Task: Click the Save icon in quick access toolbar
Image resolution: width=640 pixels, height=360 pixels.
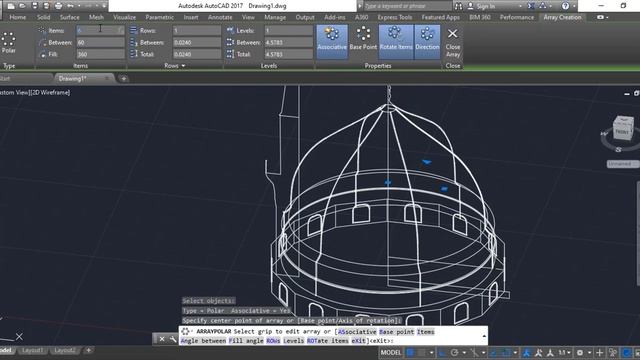Action: [x=35, y=6]
